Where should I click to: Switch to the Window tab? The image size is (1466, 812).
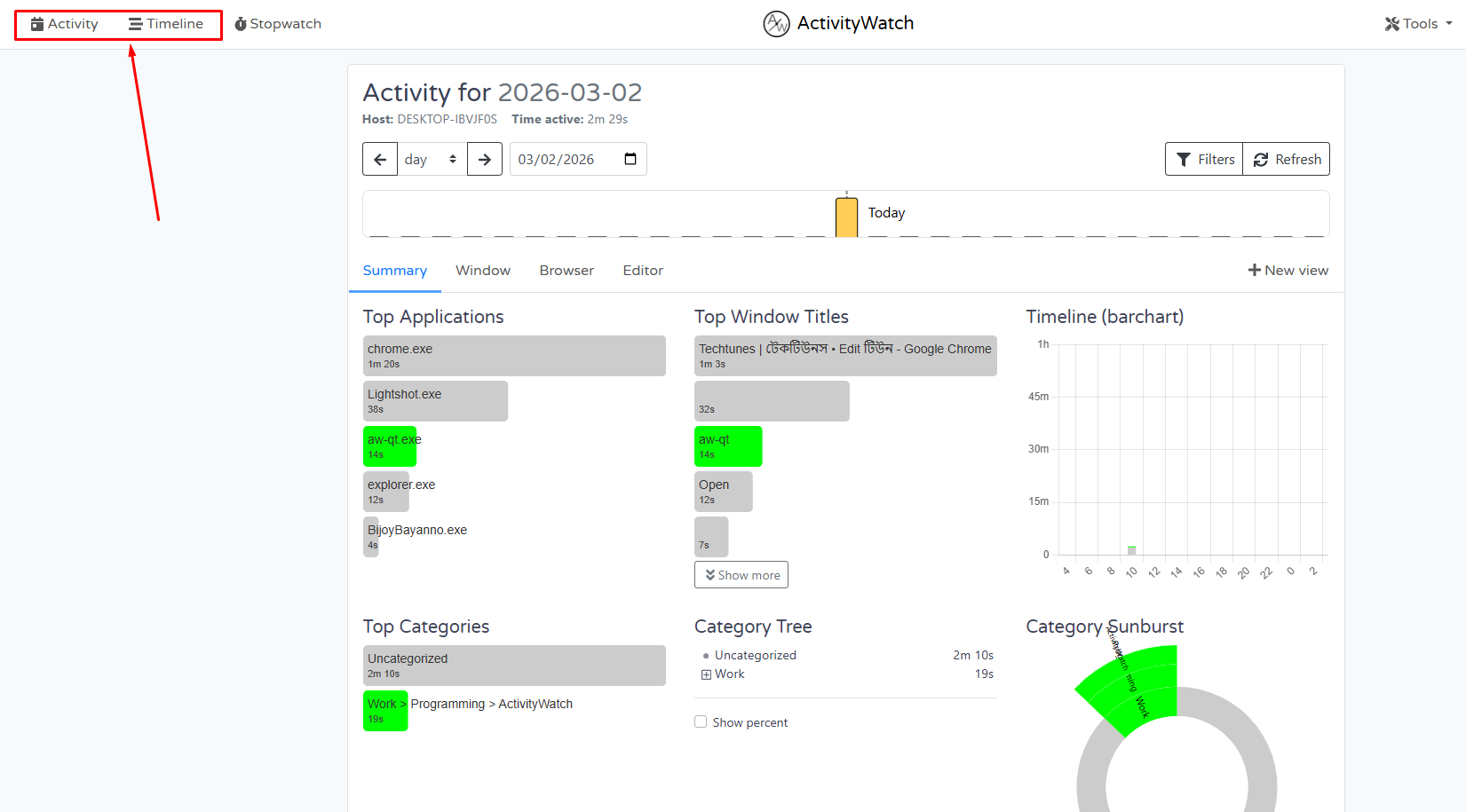tap(483, 271)
